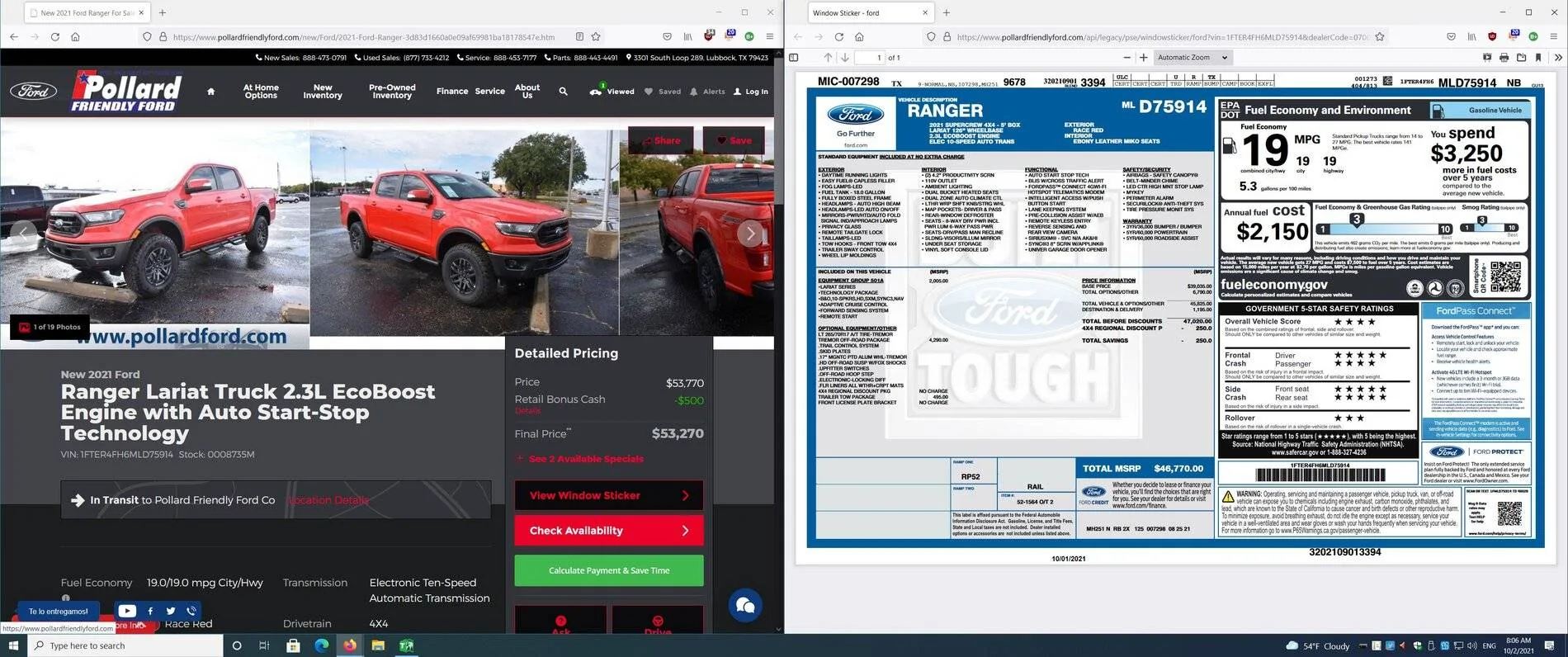Zoom in the window sticker PDF
Screen dimensions: 1568x657
coord(1144,58)
